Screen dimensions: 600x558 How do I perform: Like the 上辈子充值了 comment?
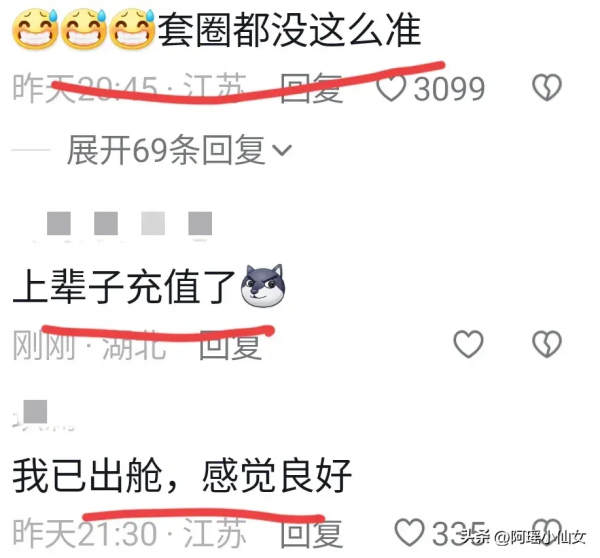(468, 344)
